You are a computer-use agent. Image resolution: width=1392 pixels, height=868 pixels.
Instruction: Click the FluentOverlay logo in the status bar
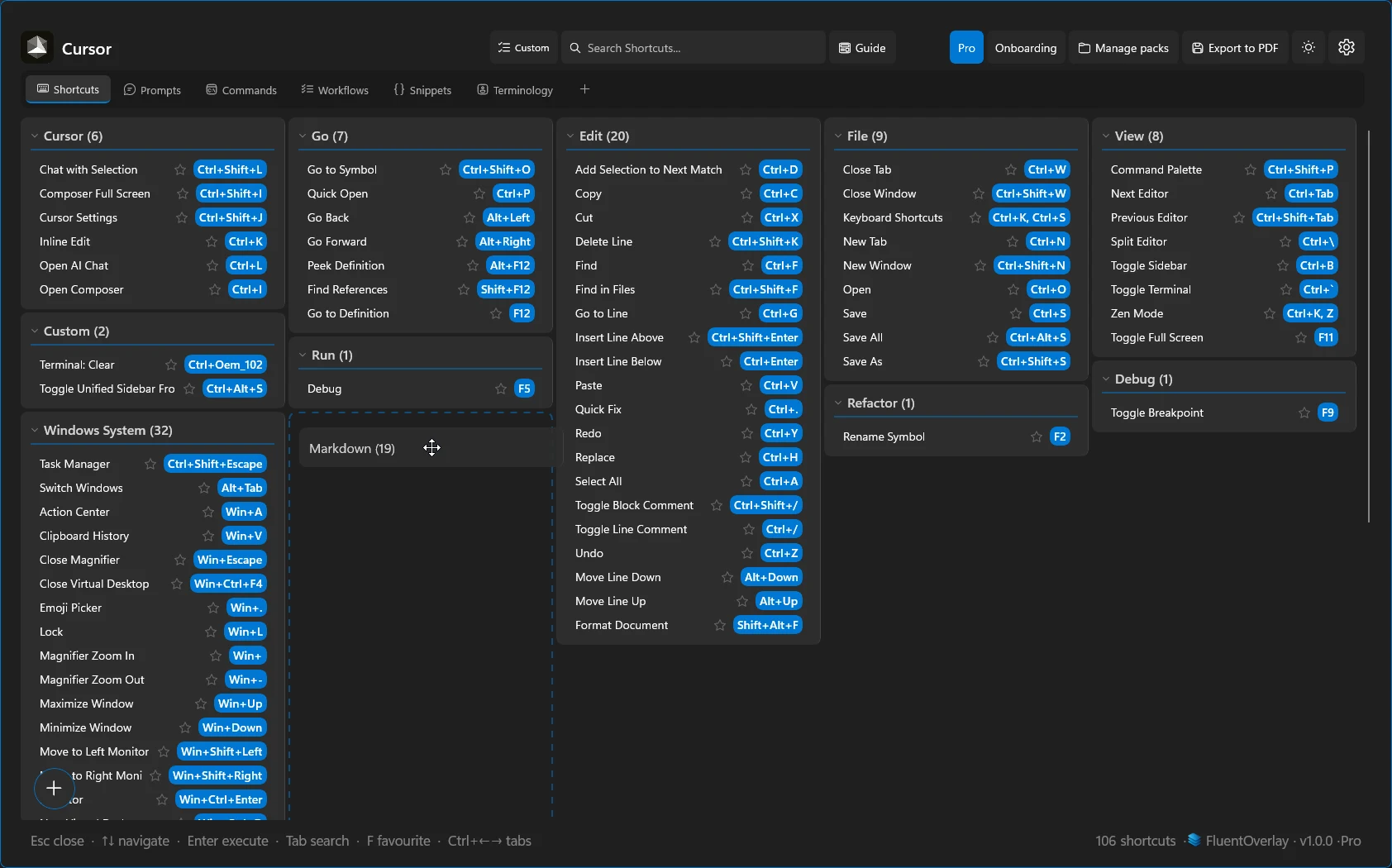1194,840
